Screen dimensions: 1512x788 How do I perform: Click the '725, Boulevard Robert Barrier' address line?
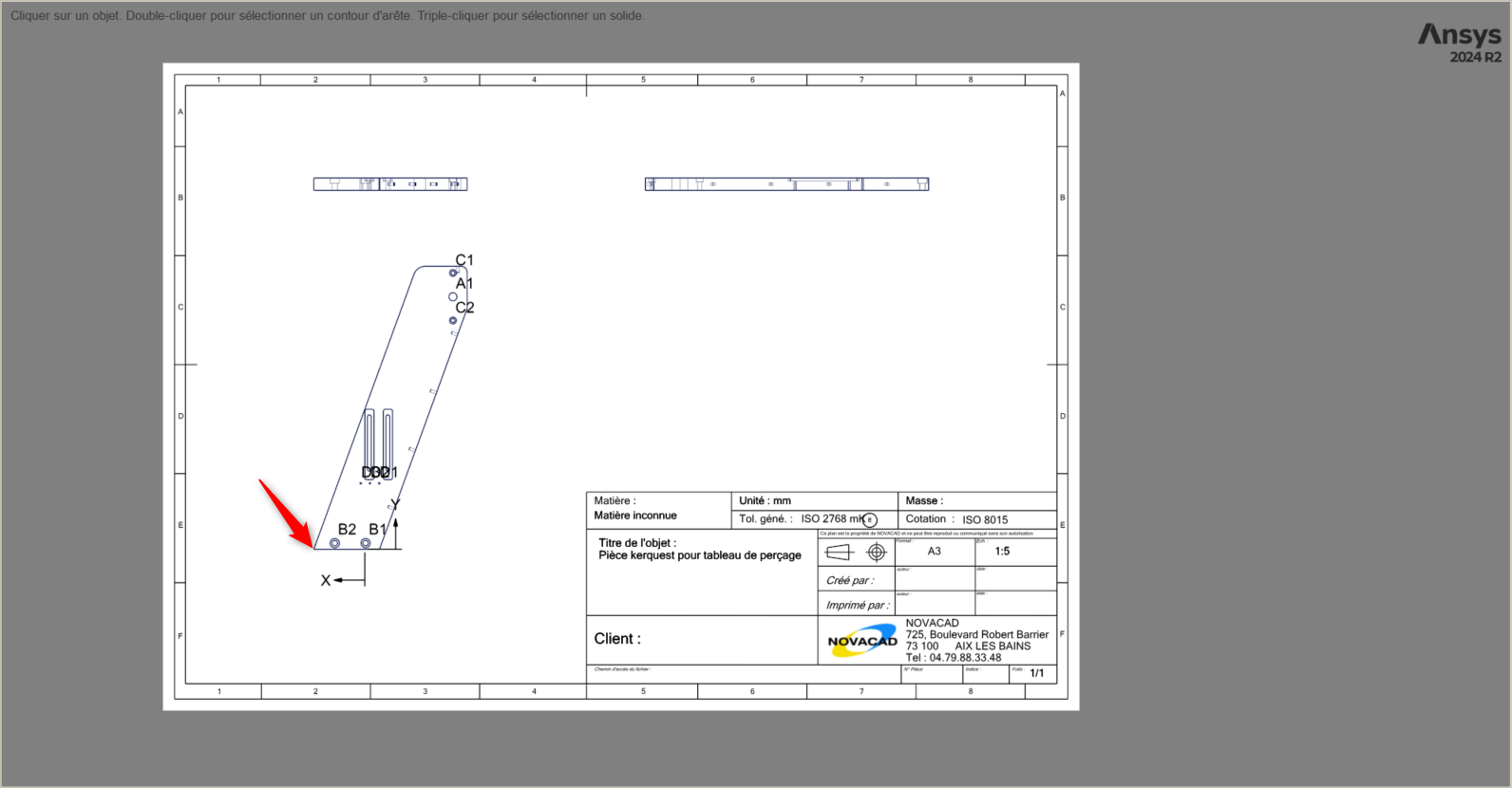pyautogui.click(x=977, y=635)
